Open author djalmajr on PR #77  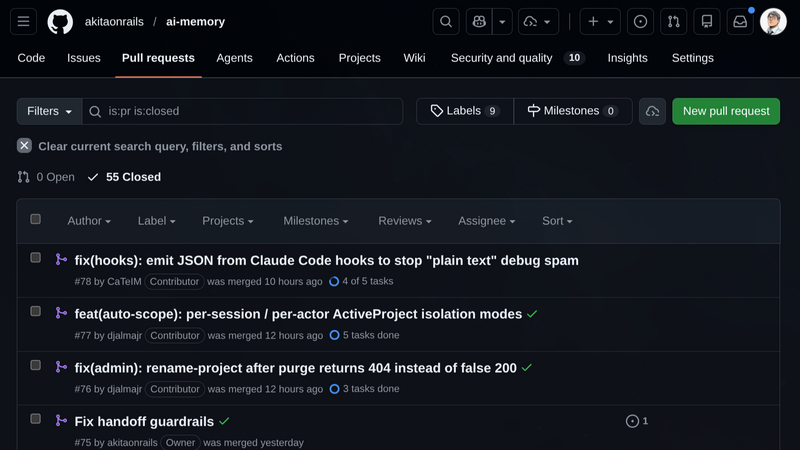tap(124, 335)
